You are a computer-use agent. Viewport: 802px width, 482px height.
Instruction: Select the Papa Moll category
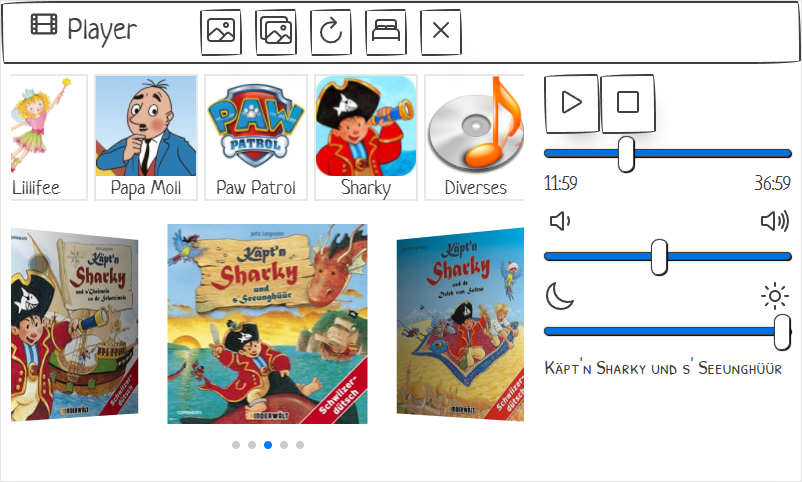click(x=146, y=138)
